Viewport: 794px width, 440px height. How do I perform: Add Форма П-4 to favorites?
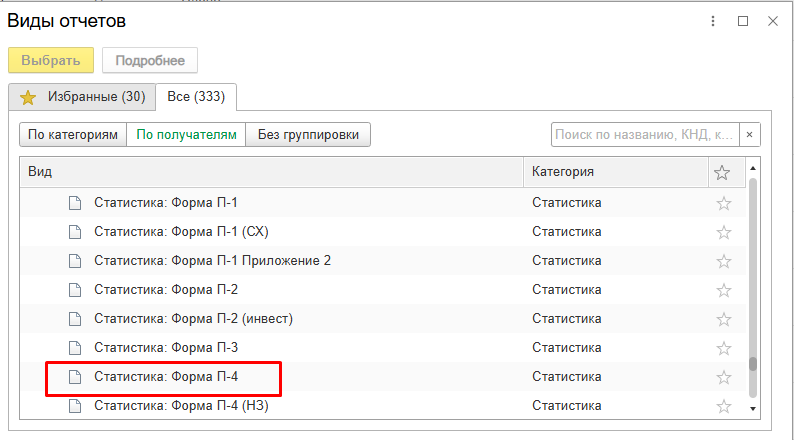tap(724, 377)
